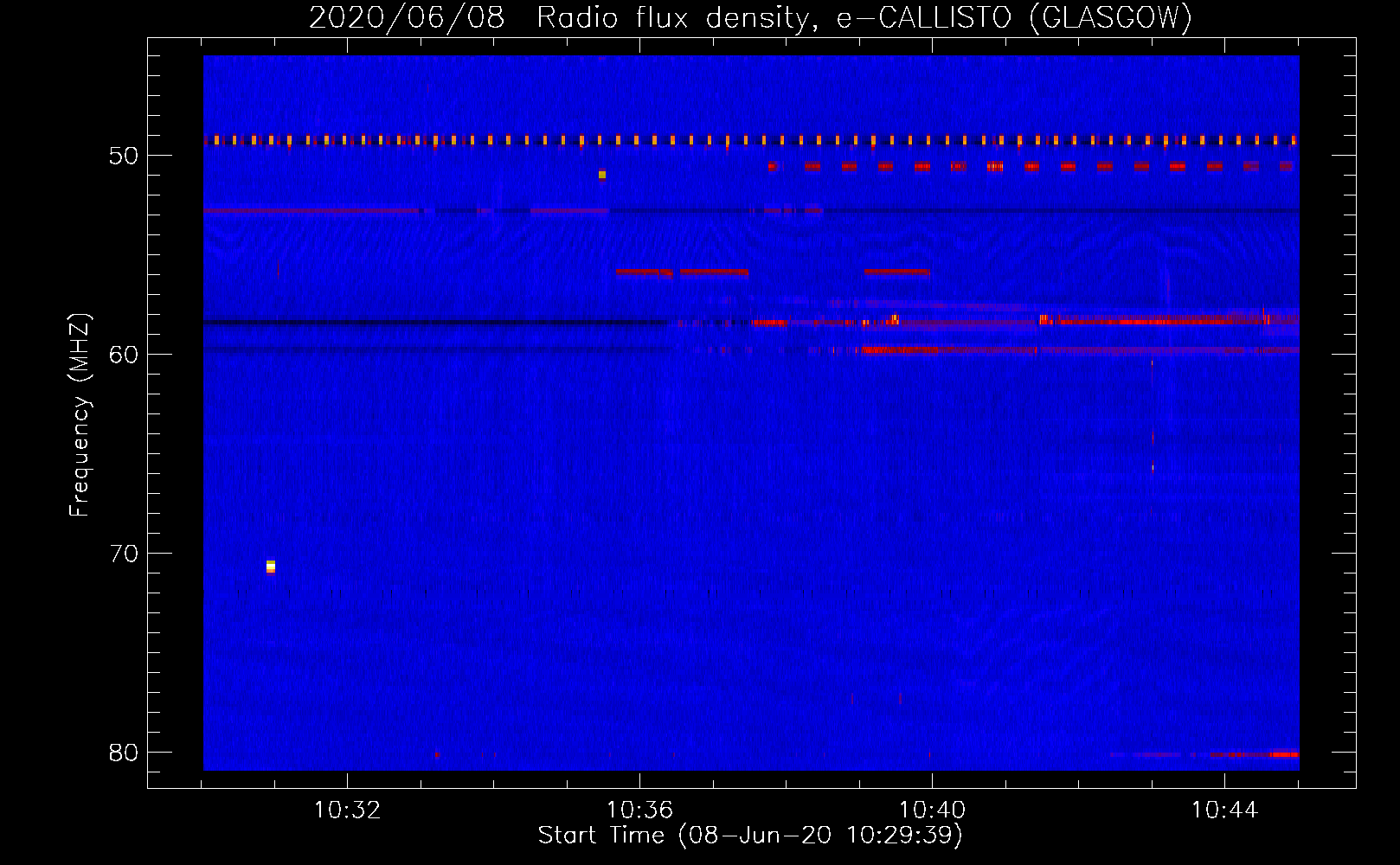1400x865 pixels.
Task: Click the 70 frequency tick label
Action: click(x=124, y=554)
